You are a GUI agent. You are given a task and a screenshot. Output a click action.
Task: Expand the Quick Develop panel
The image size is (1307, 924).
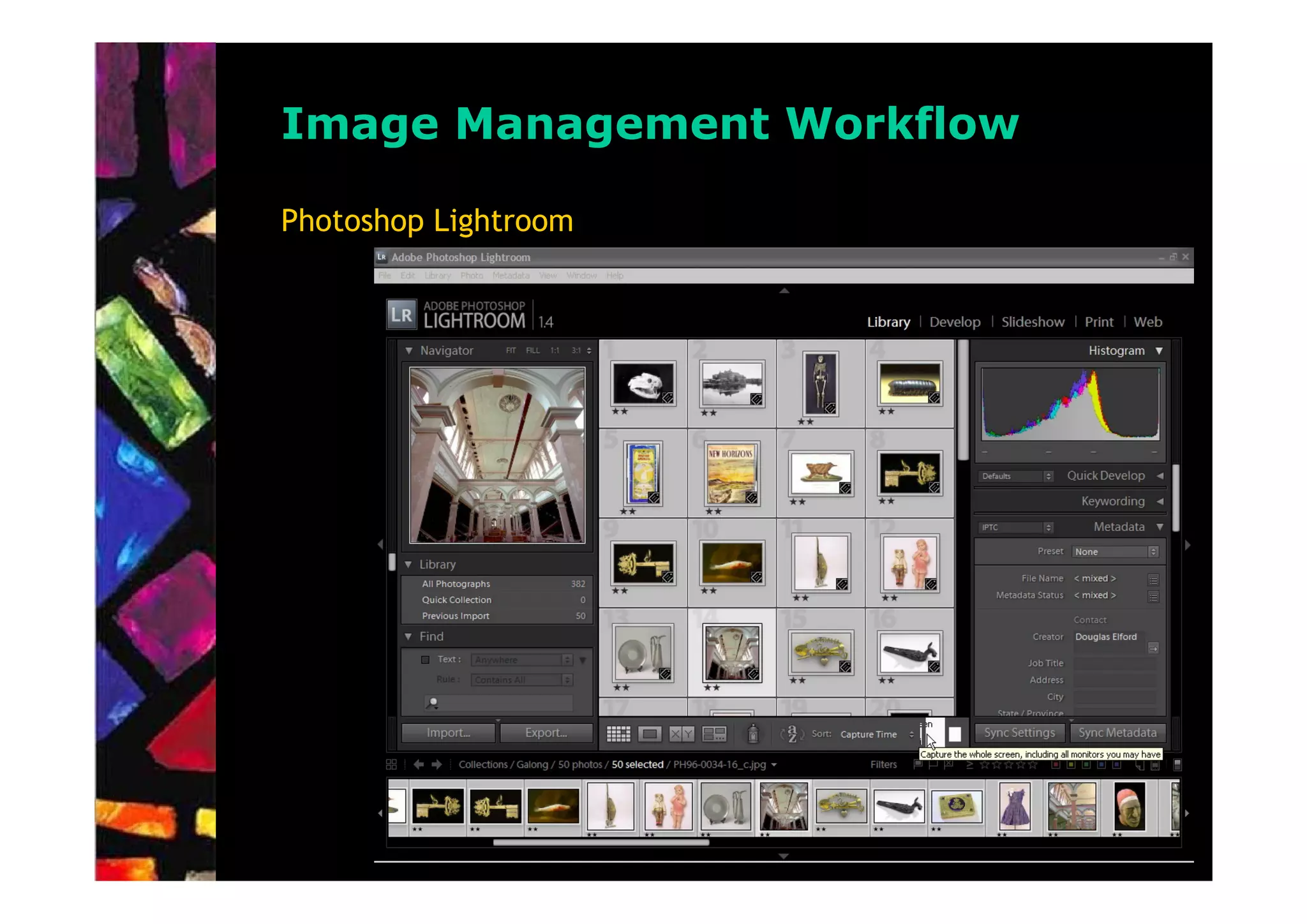(1160, 475)
